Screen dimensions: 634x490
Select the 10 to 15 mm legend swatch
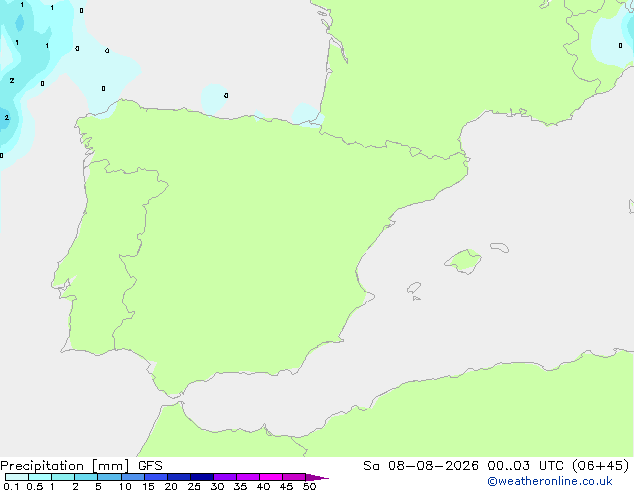(x=133, y=477)
